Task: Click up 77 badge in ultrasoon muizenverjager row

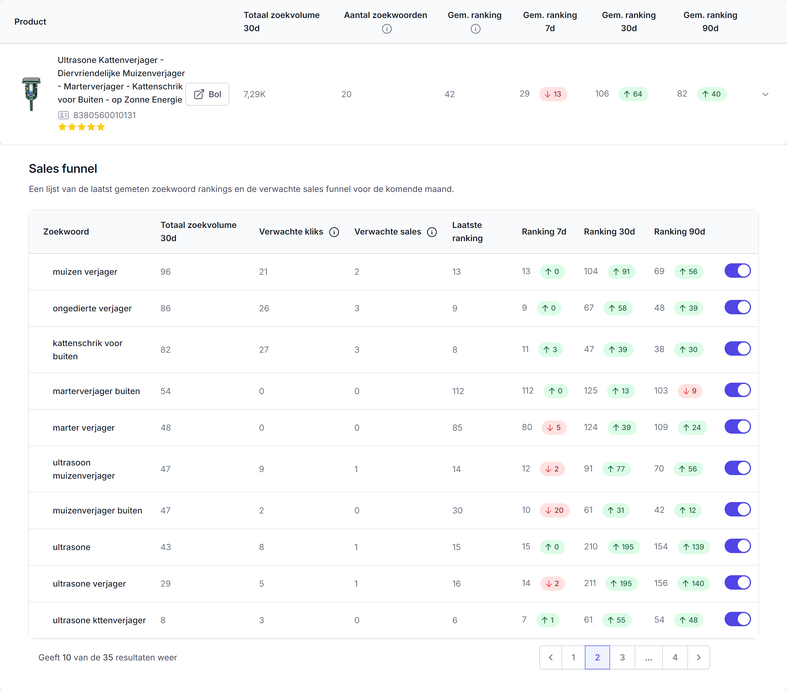Action: click(x=616, y=469)
